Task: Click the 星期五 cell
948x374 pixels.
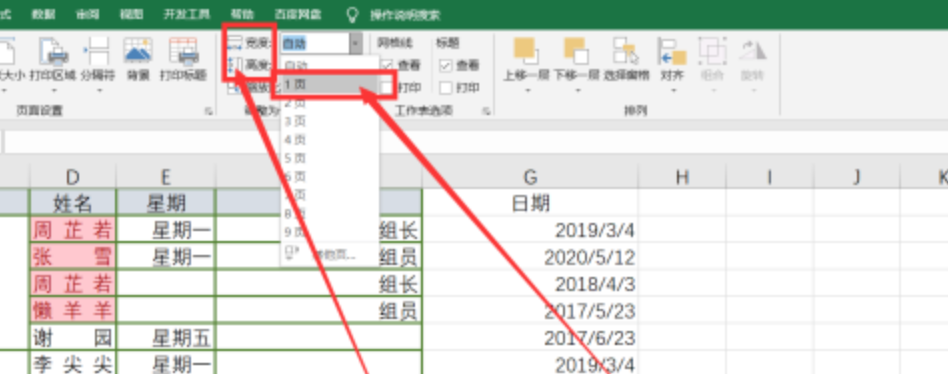Action: (x=166, y=337)
